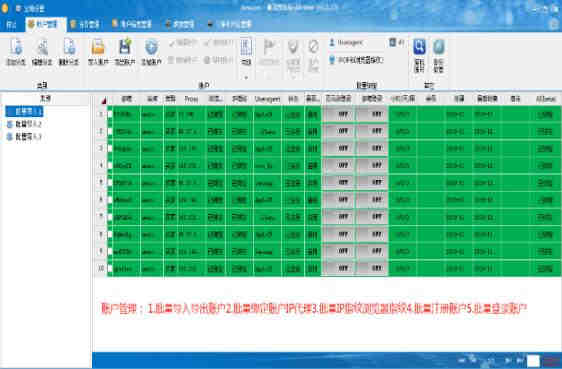Click the Delete category ribbon icon
562x369 pixels.
click(69, 47)
